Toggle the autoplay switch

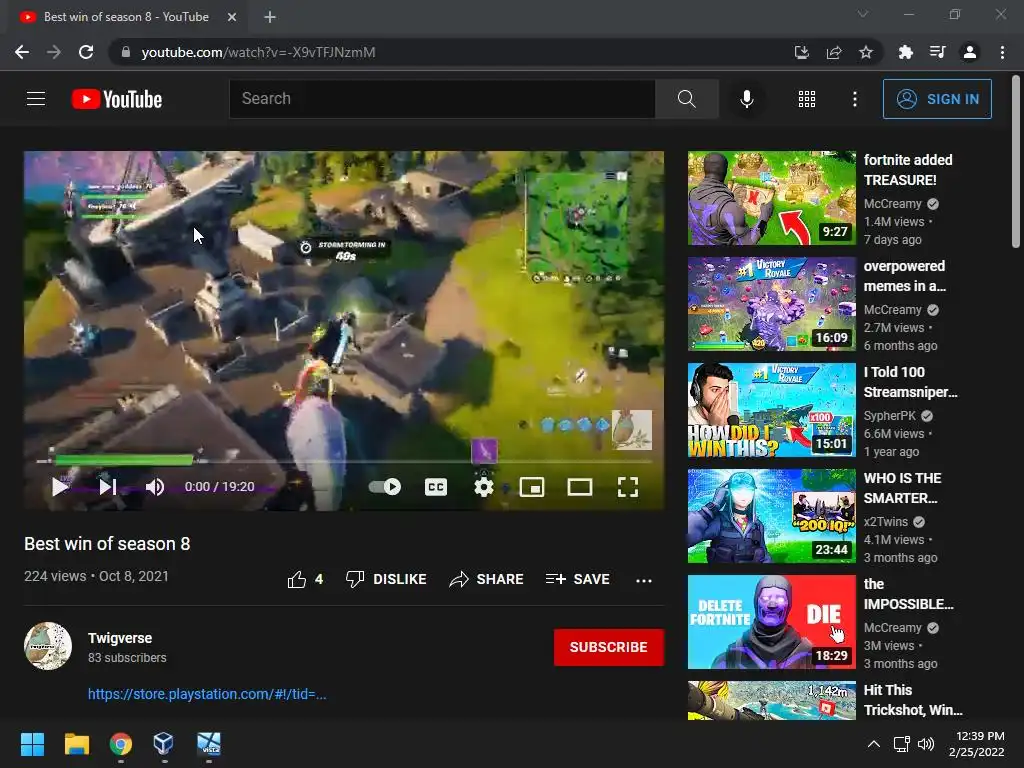click(x=385, y=487)
